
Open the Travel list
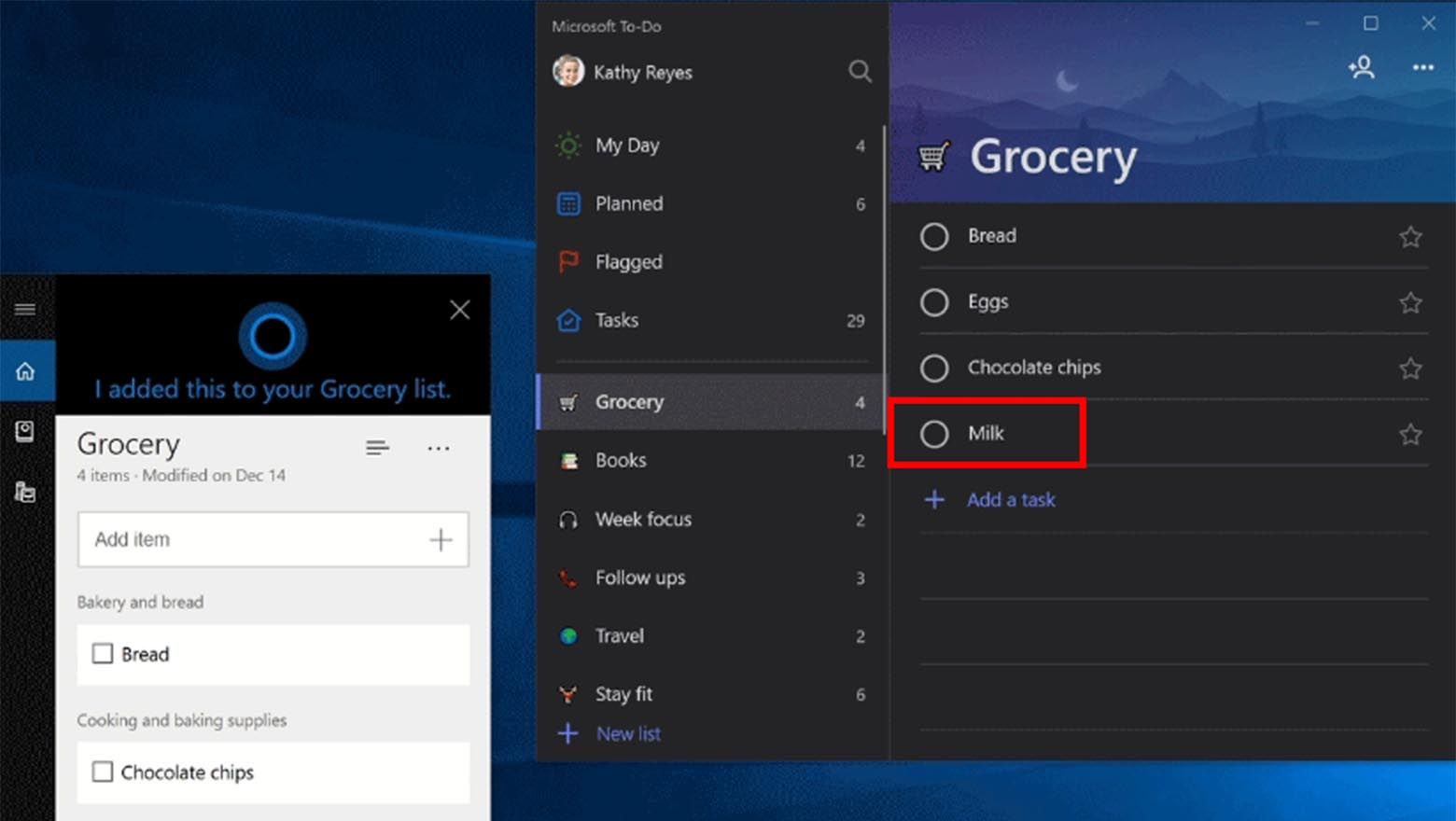click(711, 636)
